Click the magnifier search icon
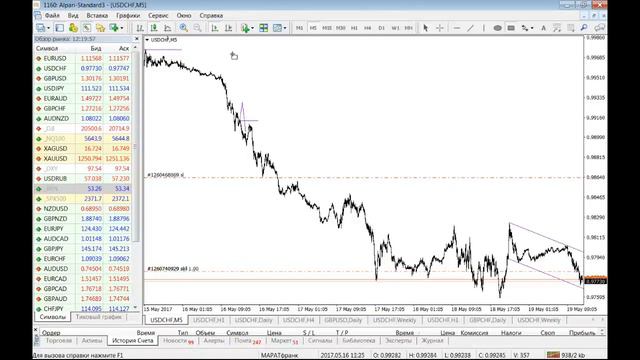The width and height of the screenshot is (640, 360). click(584, 28)
